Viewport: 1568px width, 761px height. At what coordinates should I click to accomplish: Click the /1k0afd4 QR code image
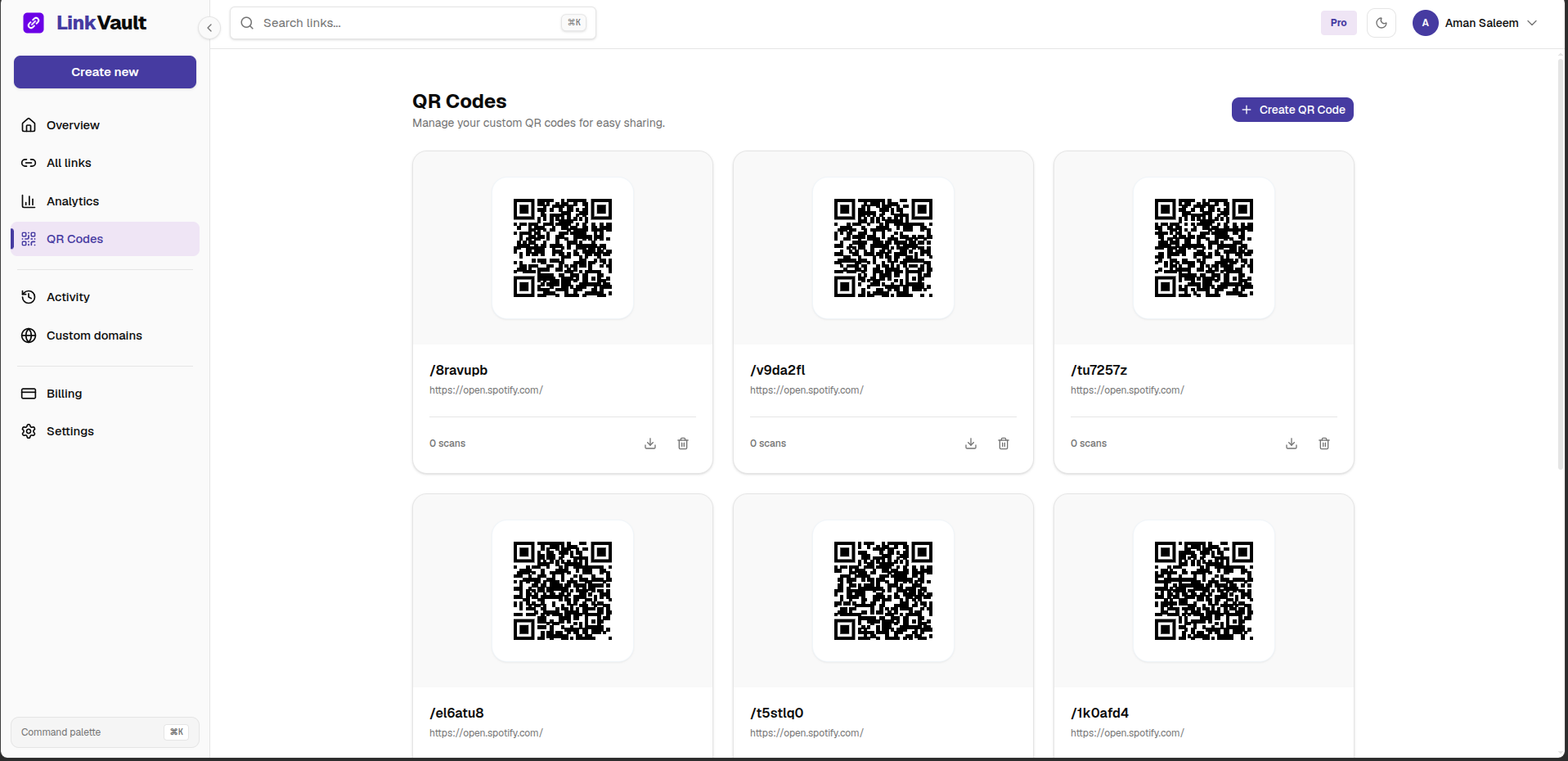coord(1204,591)
